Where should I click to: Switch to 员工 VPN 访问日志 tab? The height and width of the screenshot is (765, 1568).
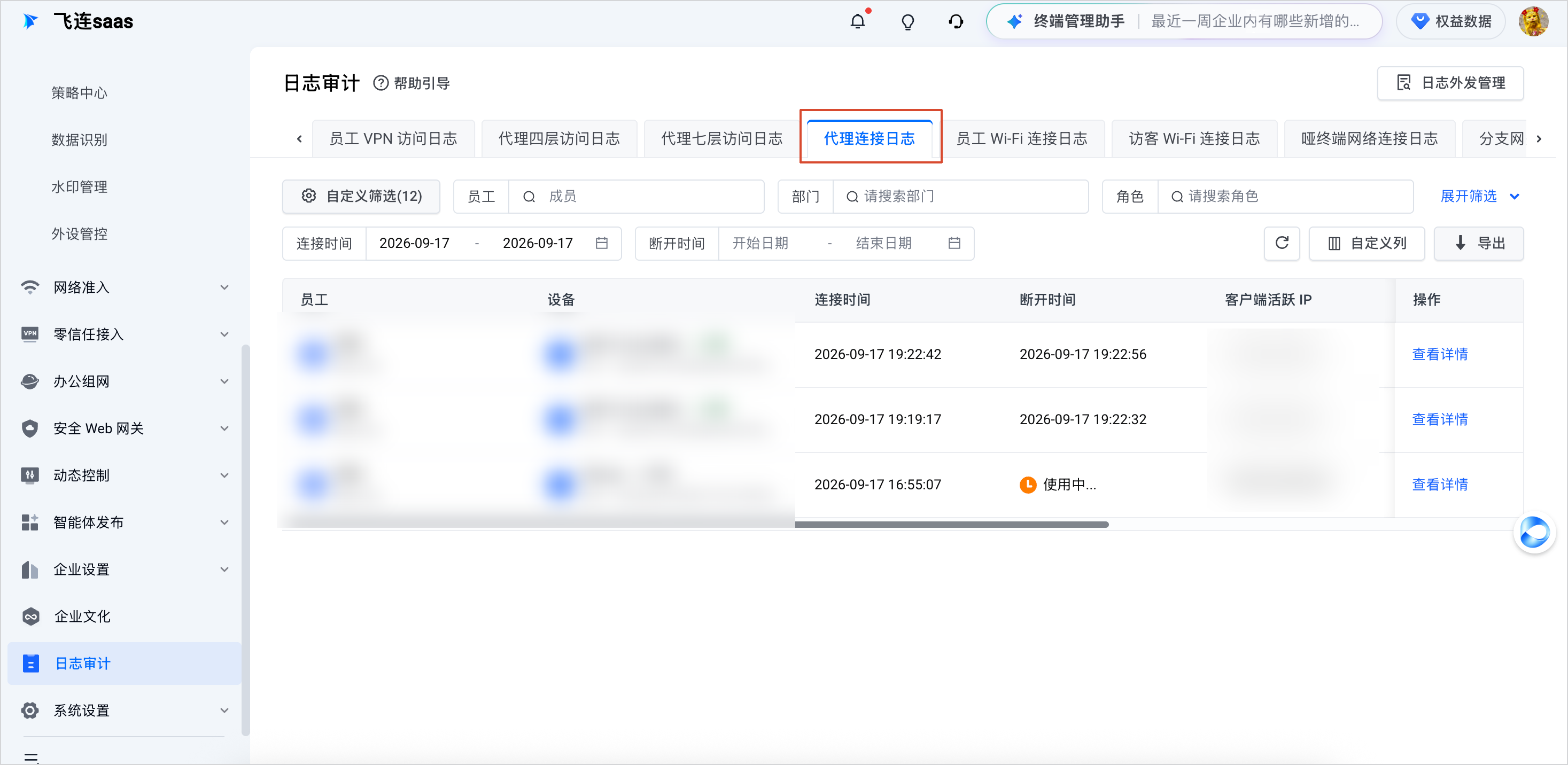(x=393, y=139)
